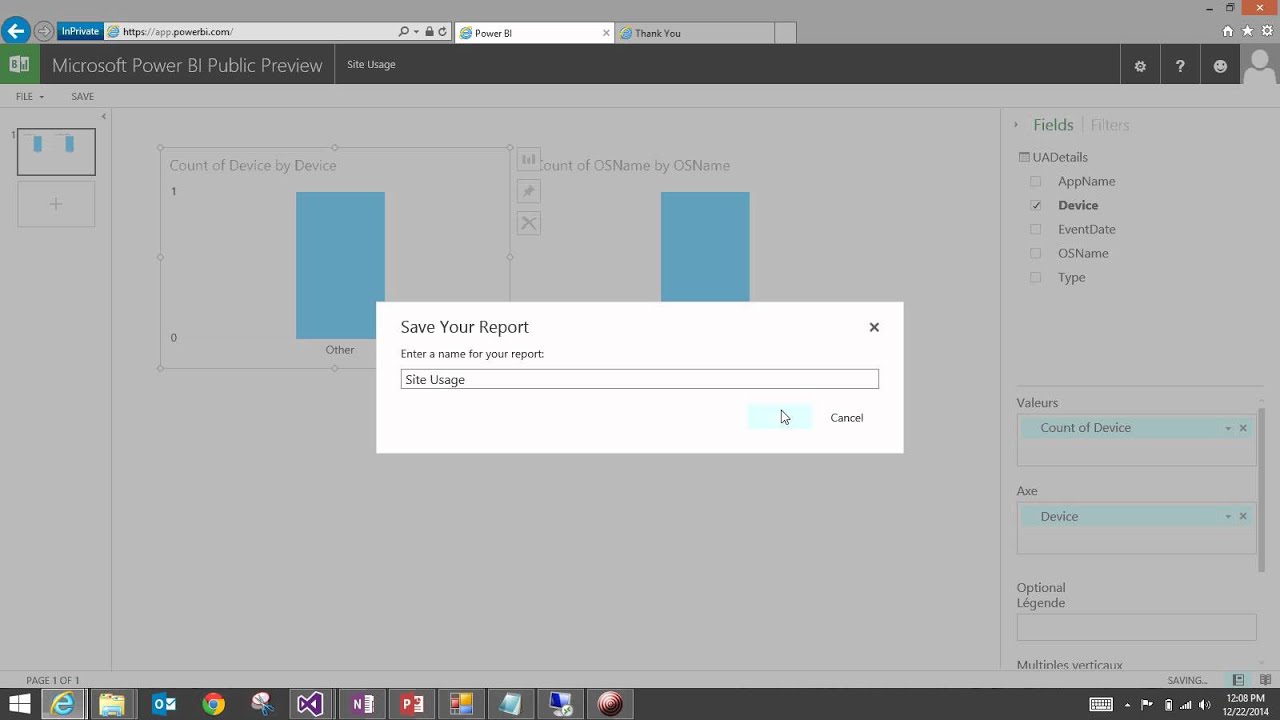This screenshot has width=1280, height=720.
Task: Open Chrome from taskbar
Action: pos(213,704)
